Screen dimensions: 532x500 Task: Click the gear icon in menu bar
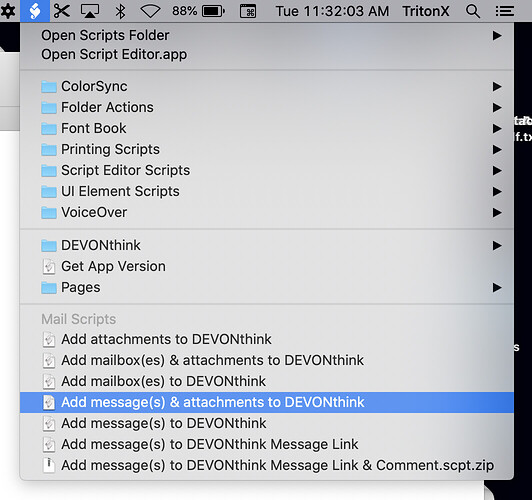point(7,11)
